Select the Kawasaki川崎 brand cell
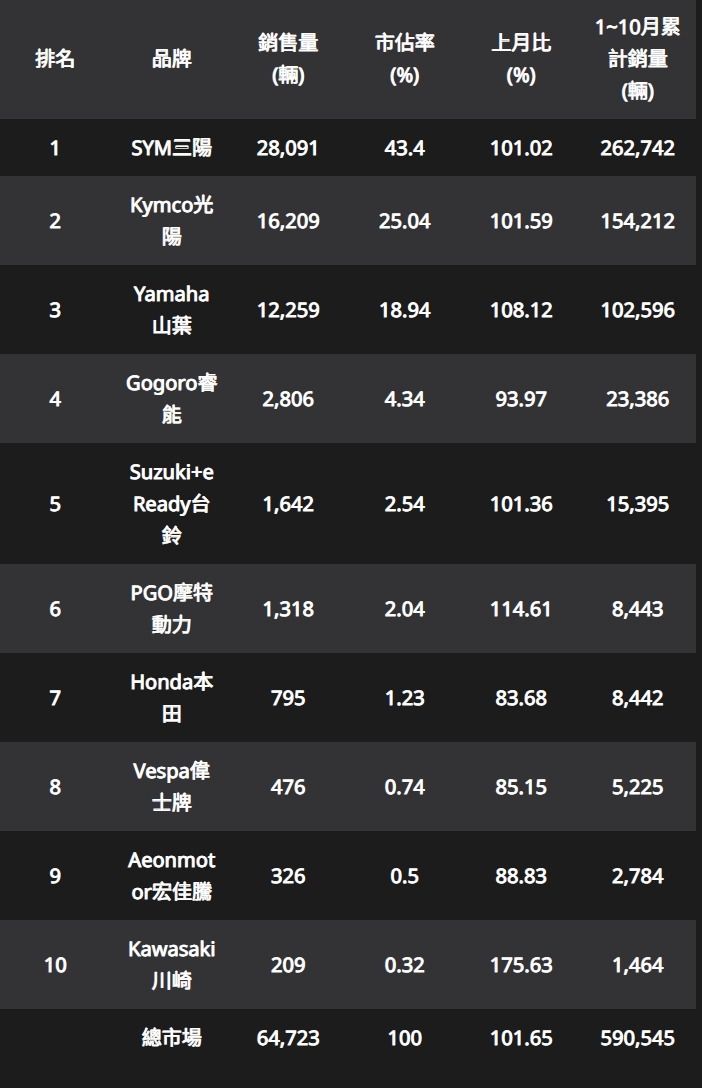702x1088 pixels. pyautogui.click(x=171, y=964)
